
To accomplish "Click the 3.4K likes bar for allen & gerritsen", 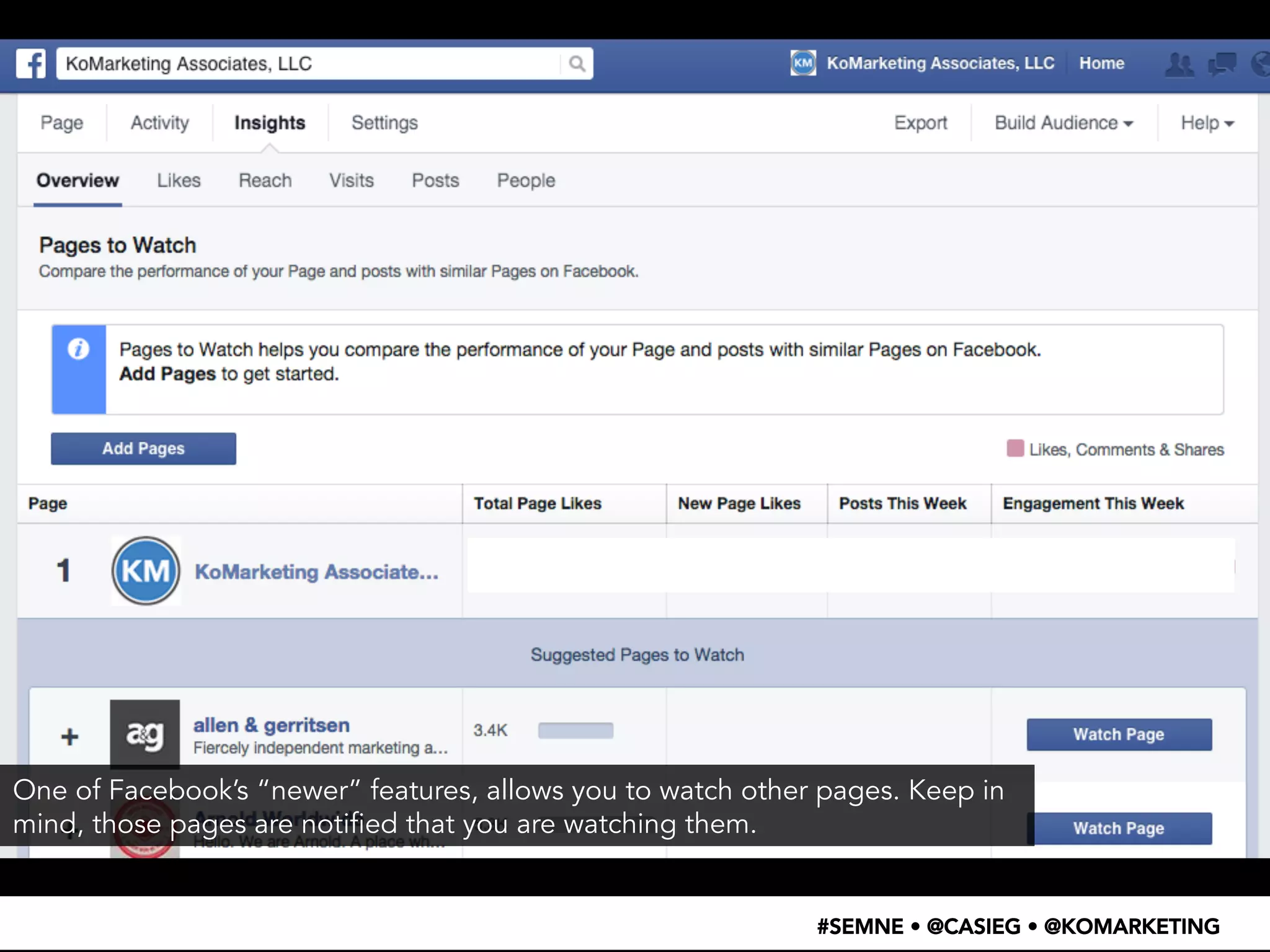I will tap(575, 730).
